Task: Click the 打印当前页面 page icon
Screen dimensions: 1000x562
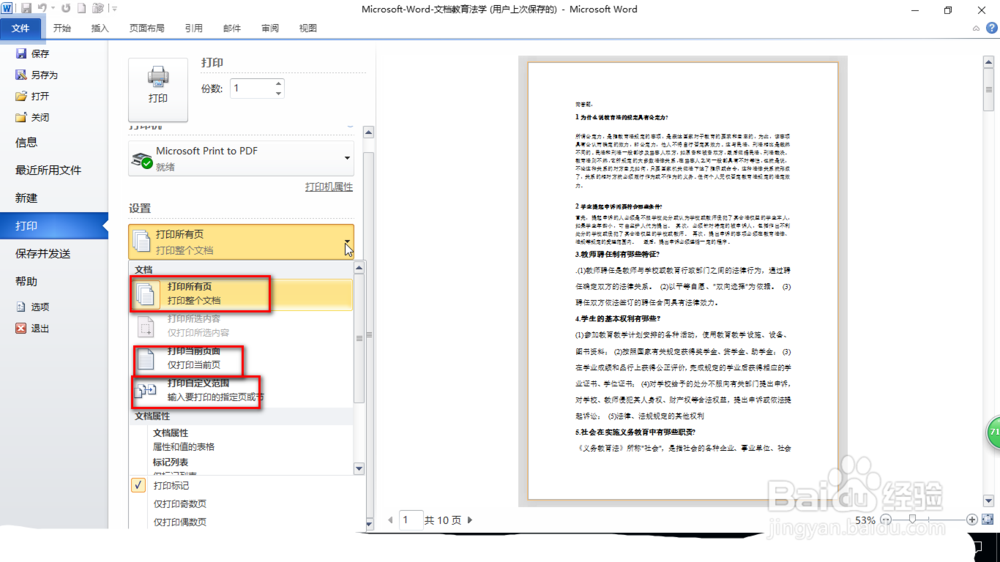Action: pos(146,359)
